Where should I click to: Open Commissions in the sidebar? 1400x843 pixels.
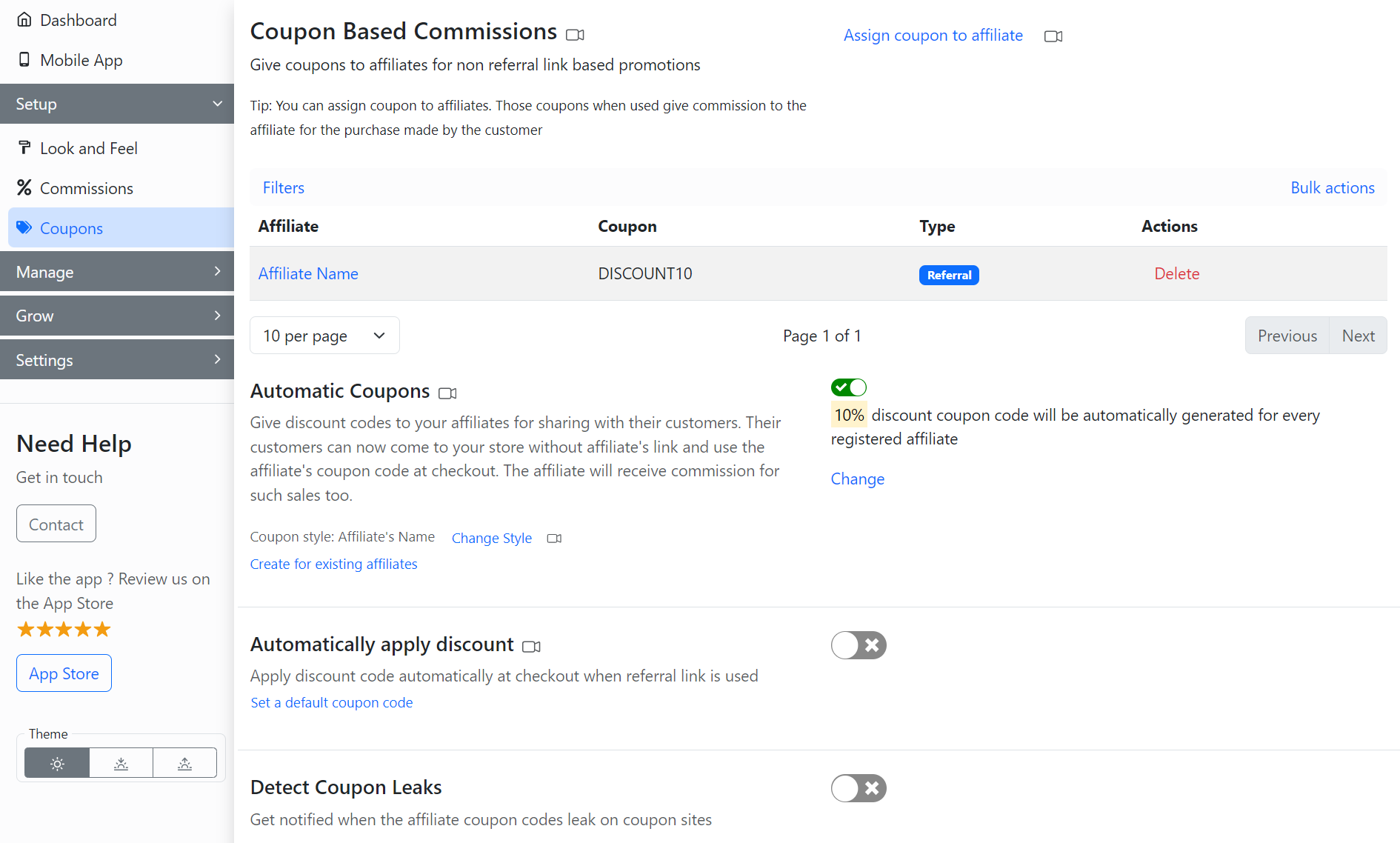click(86, 188)
